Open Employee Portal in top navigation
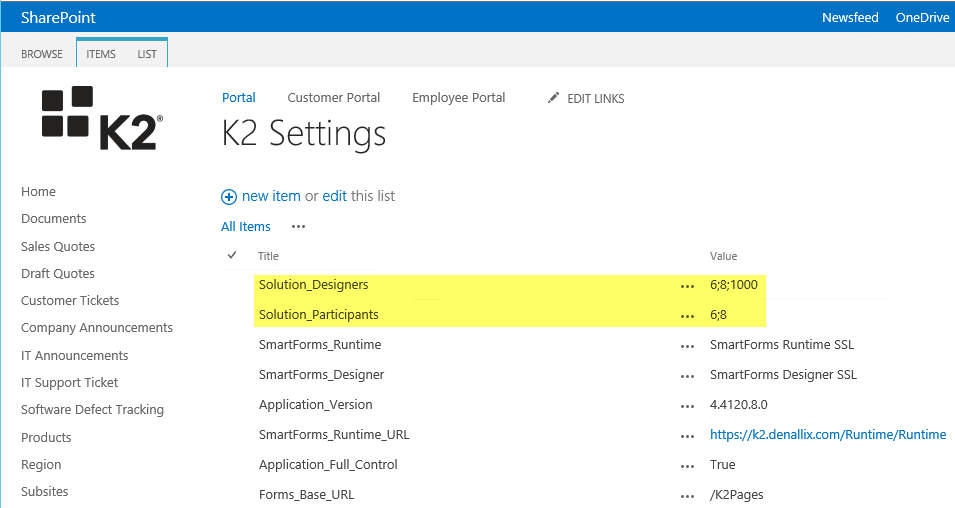This screenshot has width=955, height=508. [x=459, y=97]
